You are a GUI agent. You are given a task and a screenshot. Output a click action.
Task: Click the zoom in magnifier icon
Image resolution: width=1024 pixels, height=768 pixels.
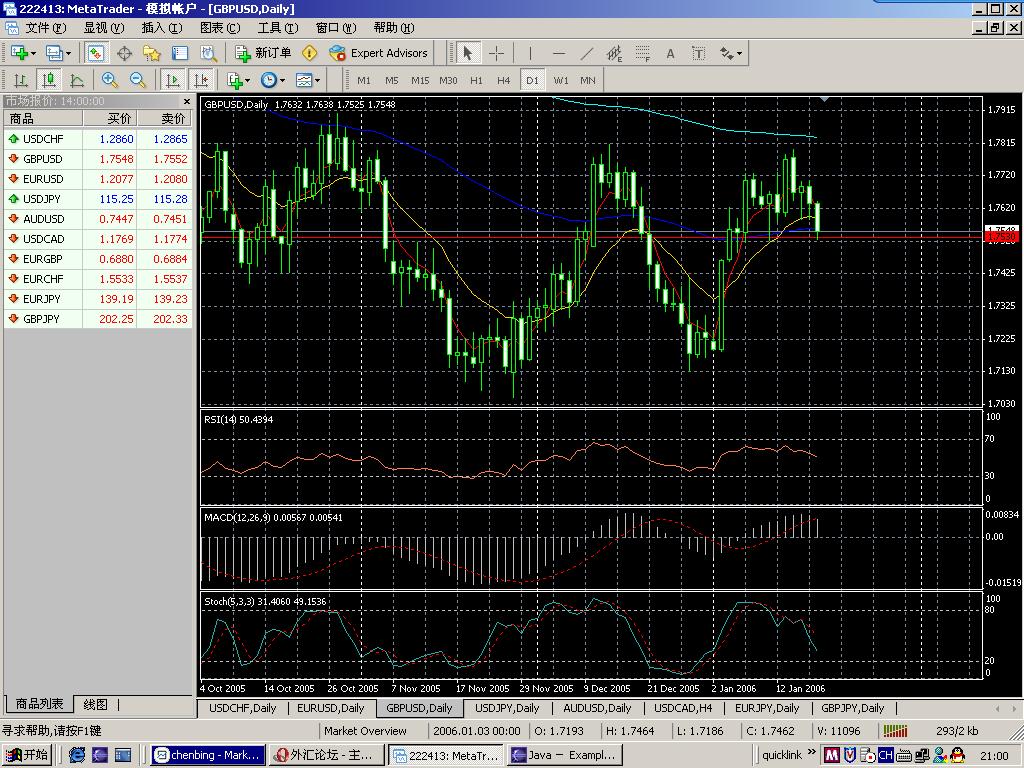point(109,80)
